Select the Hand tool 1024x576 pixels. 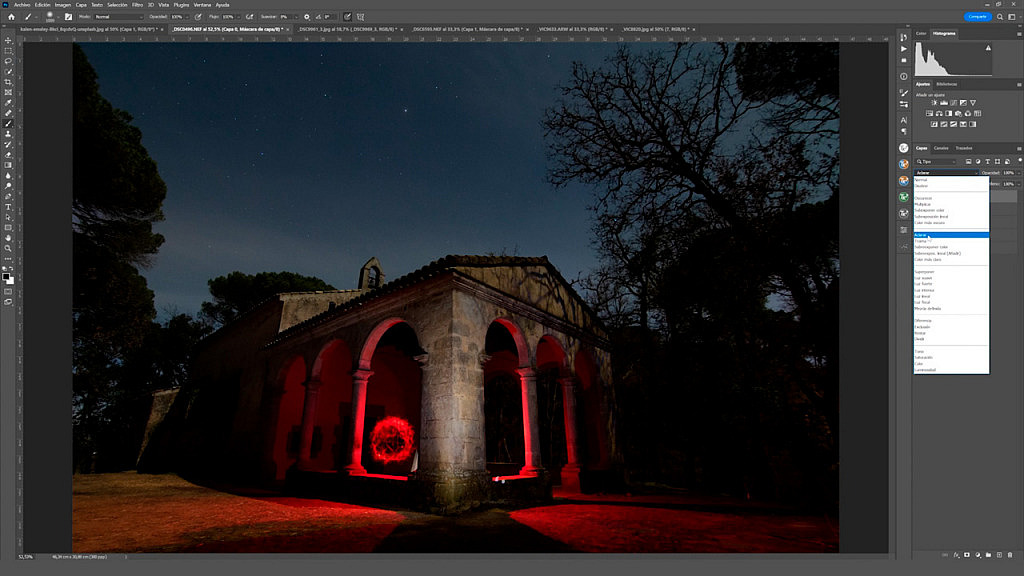7,237
